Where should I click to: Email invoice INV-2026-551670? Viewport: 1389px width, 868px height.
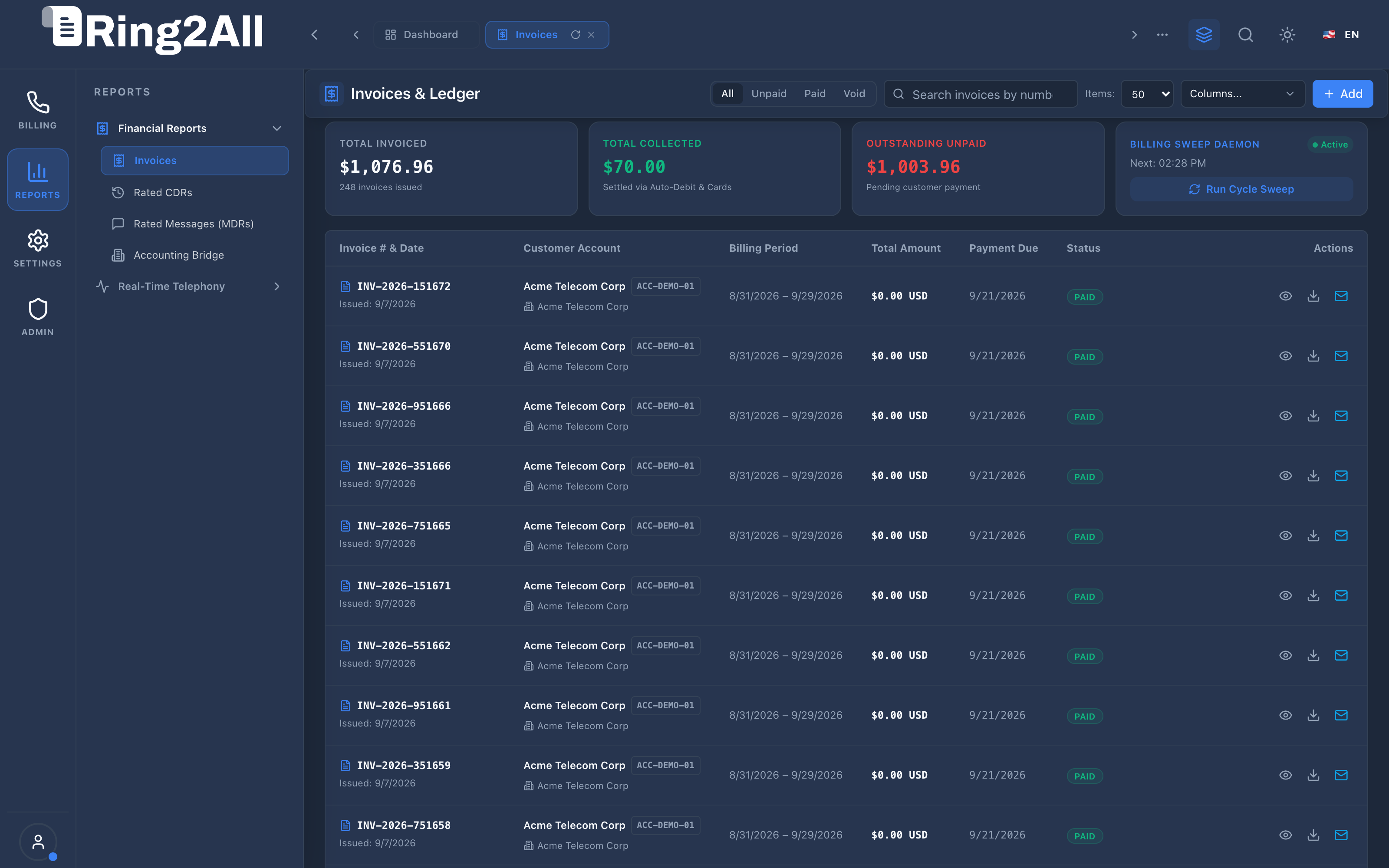click(1341, 356)
